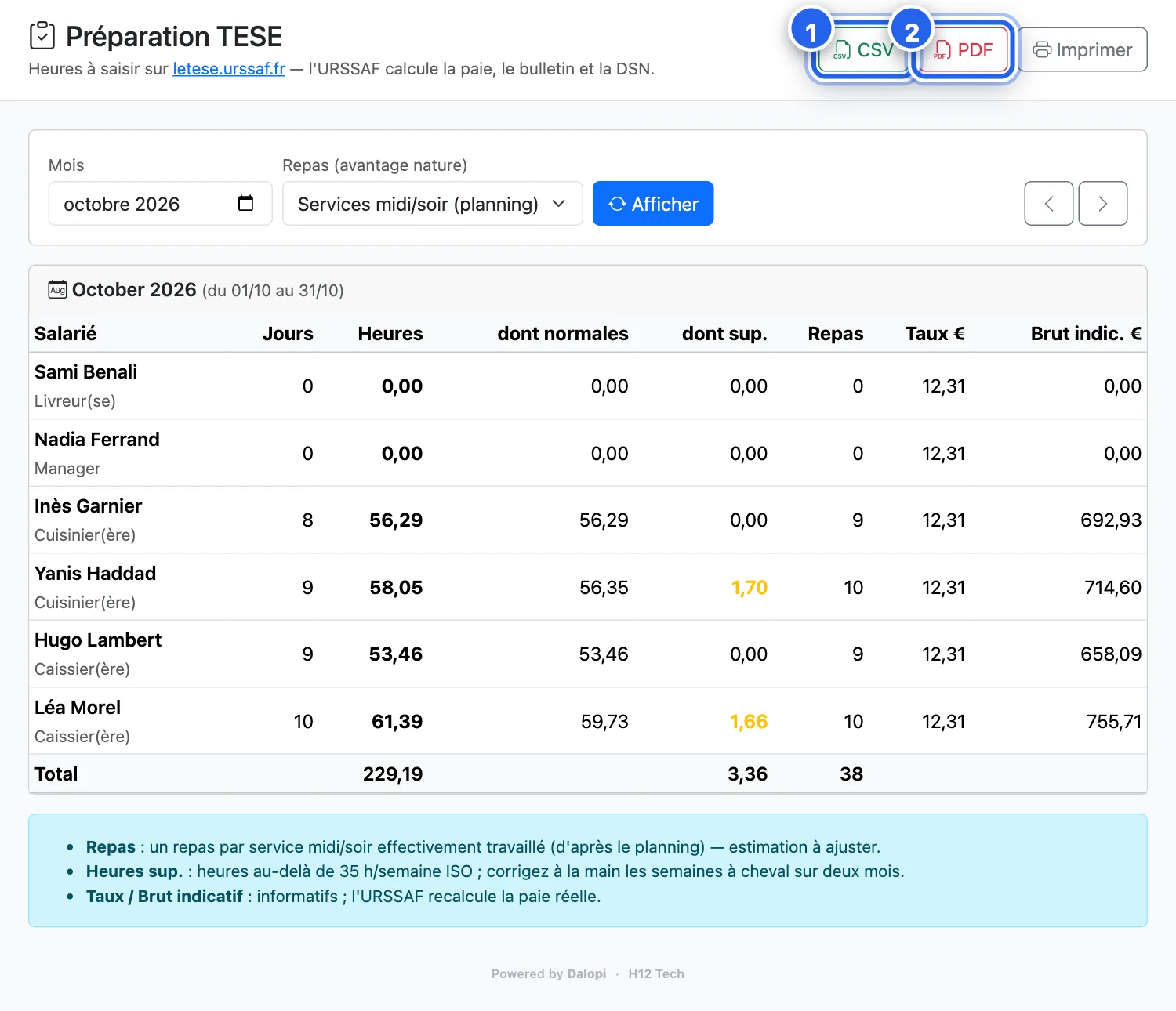This screenshot has width=1176, height=1011.
Task: Go to next month with right chevron
Action: tap(1102, 204)
